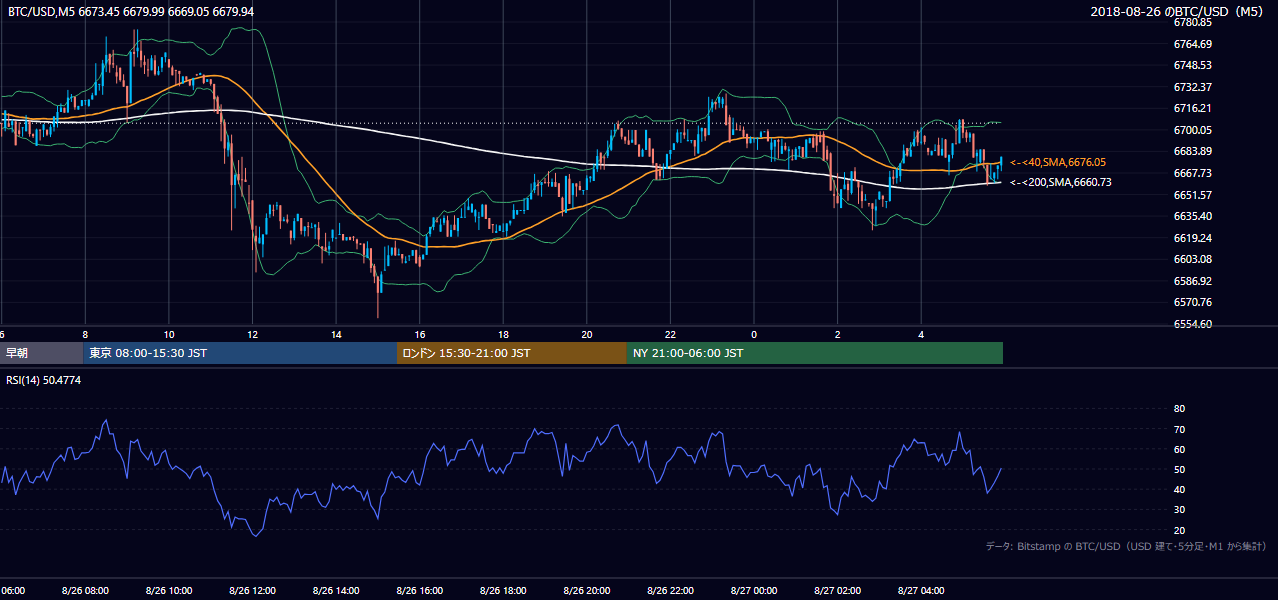The width and height of the screenshot is (1278, 600).
Task: Click the 8/26 14:00 time axis label
Action: coord(334,590)
